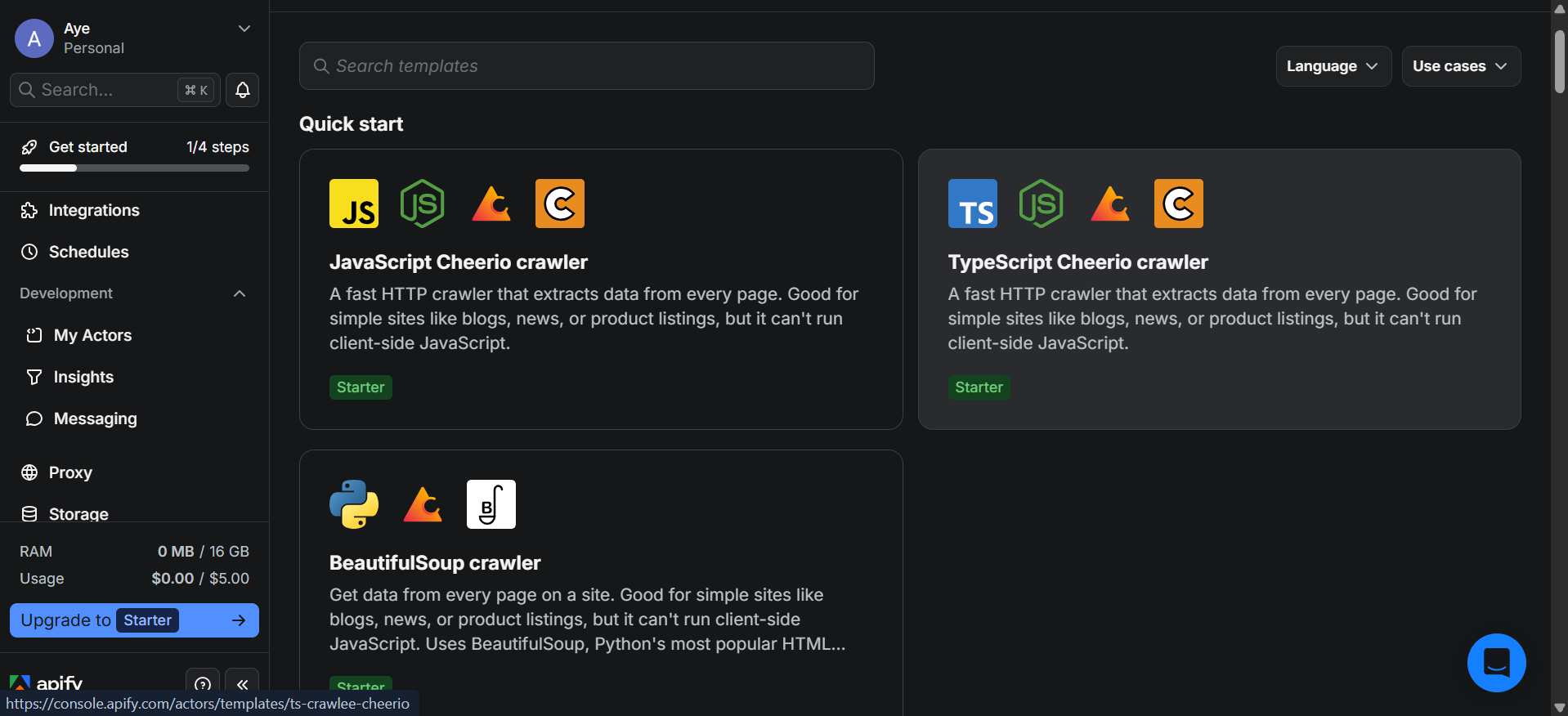Click Python icon on BeautifulSoup card
This screenshot has width=1568, height=716.
[354, 504]
